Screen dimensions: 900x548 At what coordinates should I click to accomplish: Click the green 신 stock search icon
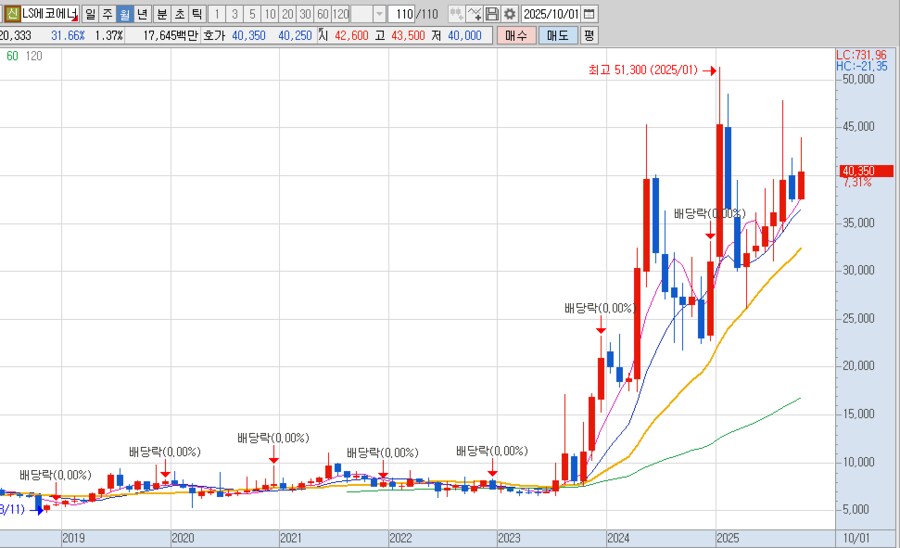[11, 14]
